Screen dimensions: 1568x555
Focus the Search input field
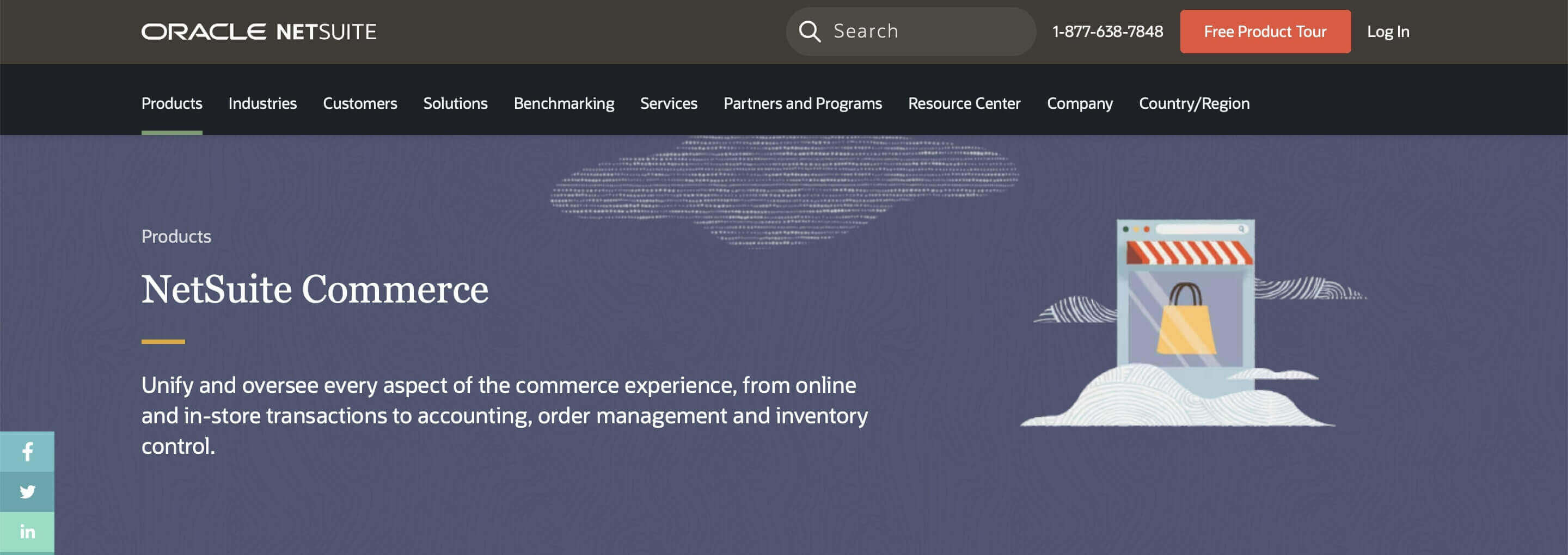coord(911,32)
